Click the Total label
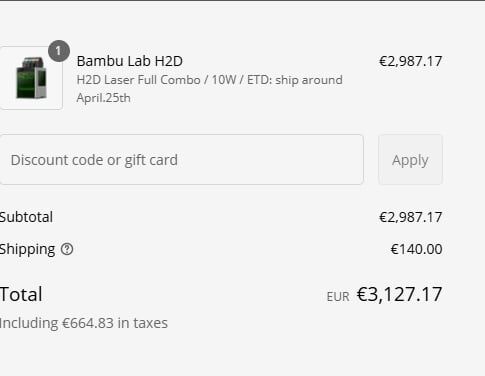Screen dimensions: 485x376 pos(21,294)
